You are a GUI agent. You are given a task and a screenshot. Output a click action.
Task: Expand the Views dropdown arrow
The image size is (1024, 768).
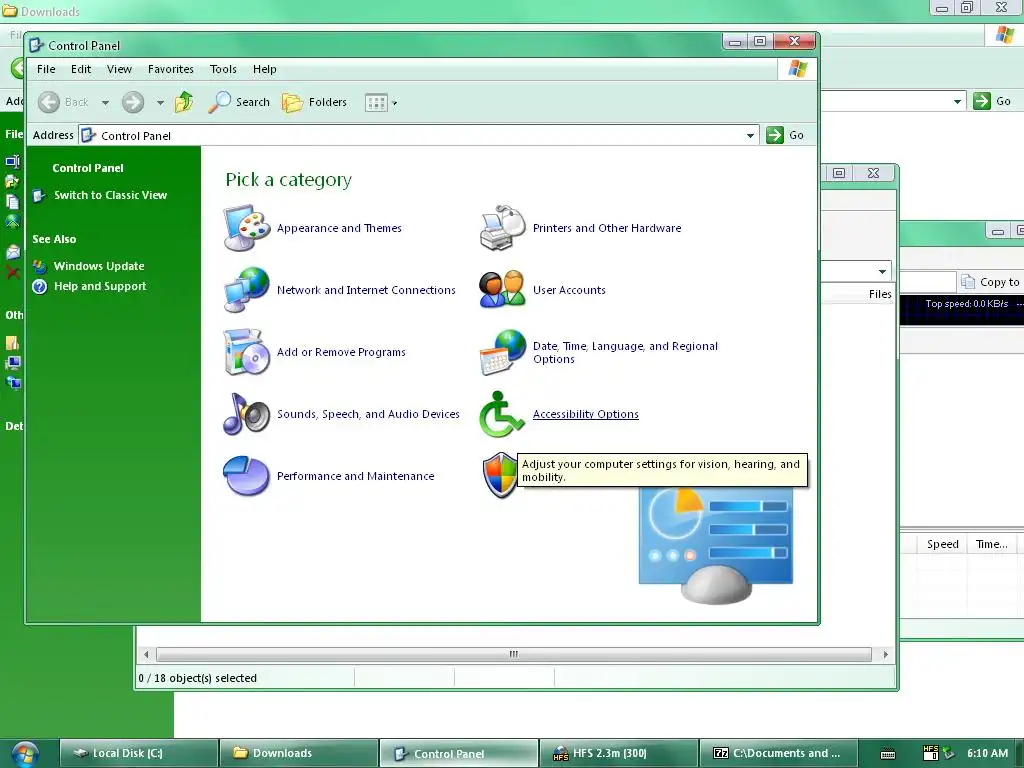[394, 103]
